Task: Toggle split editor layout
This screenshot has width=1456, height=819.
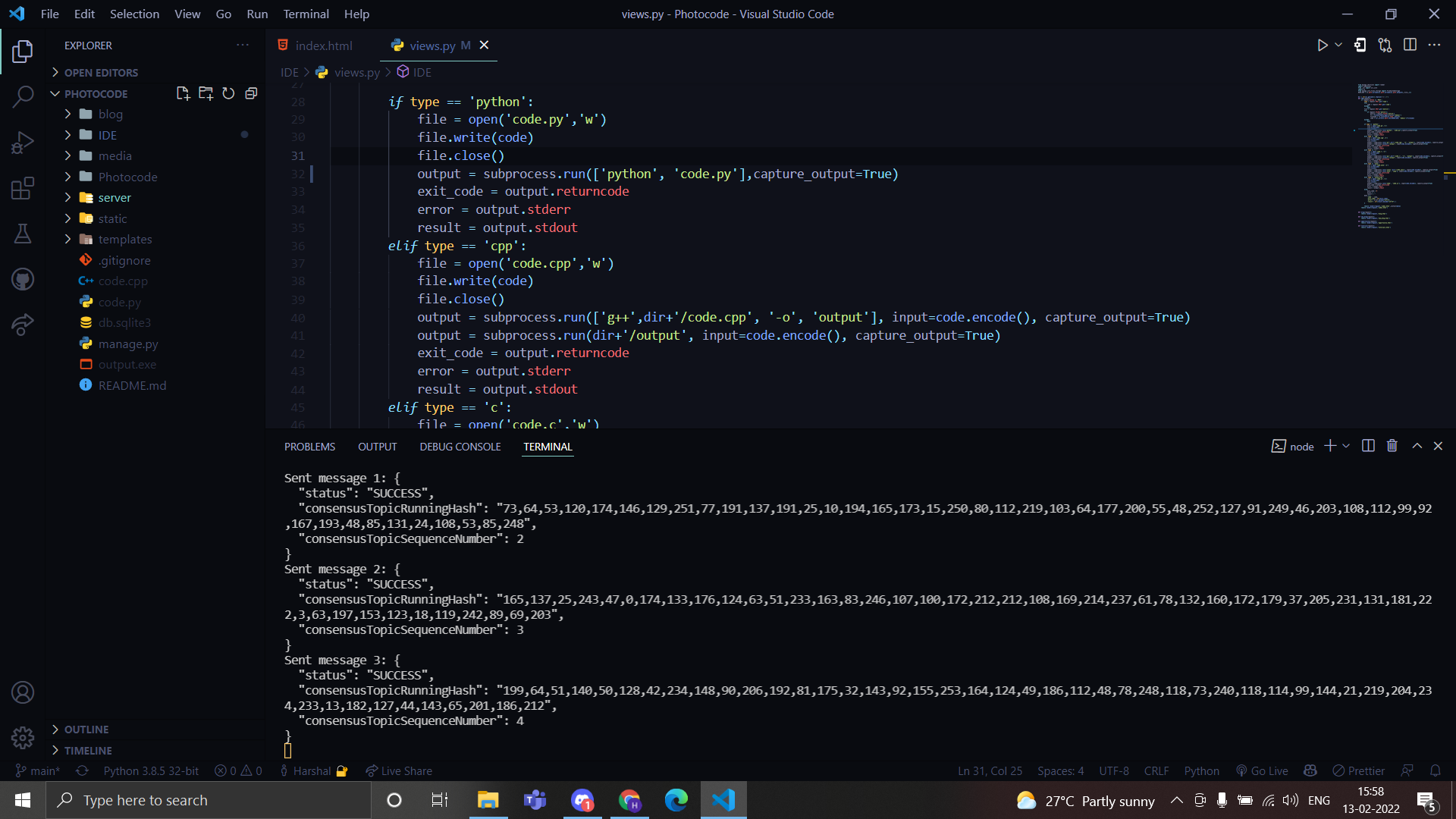Action: click(1410, 45)
